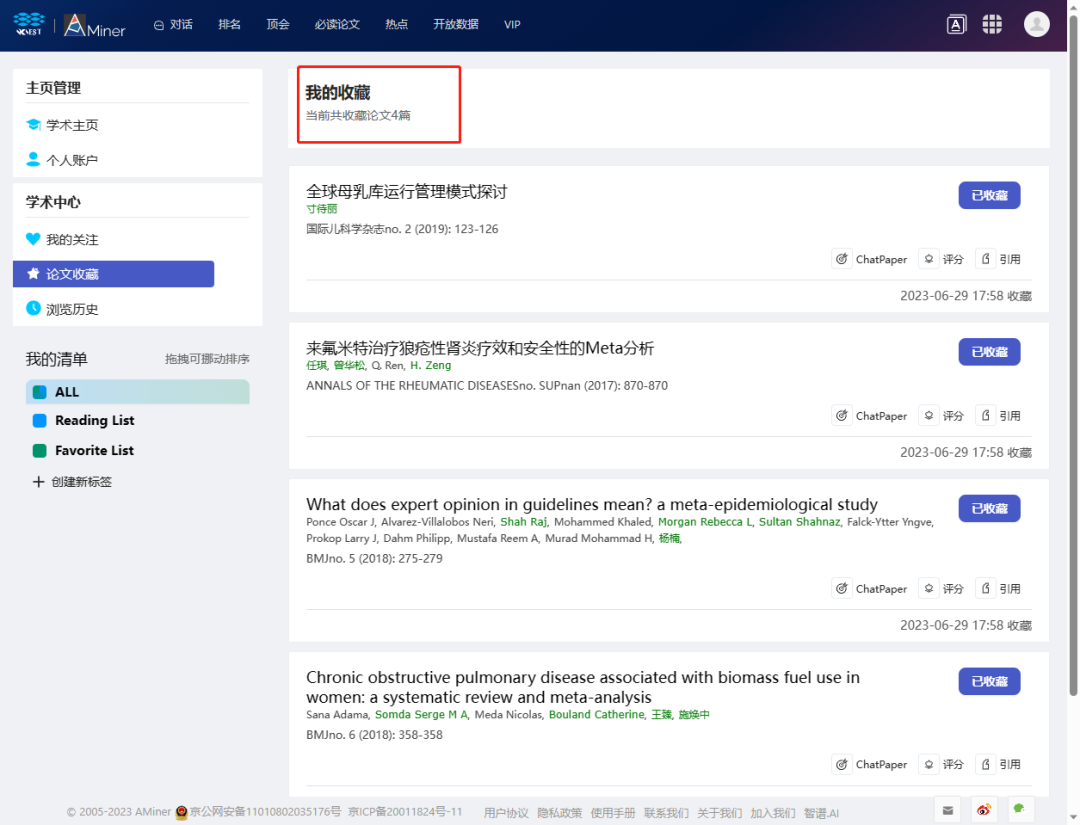Click the SciNest logo icon
This screenshot has width=1080, height=825.
point(29,24)
